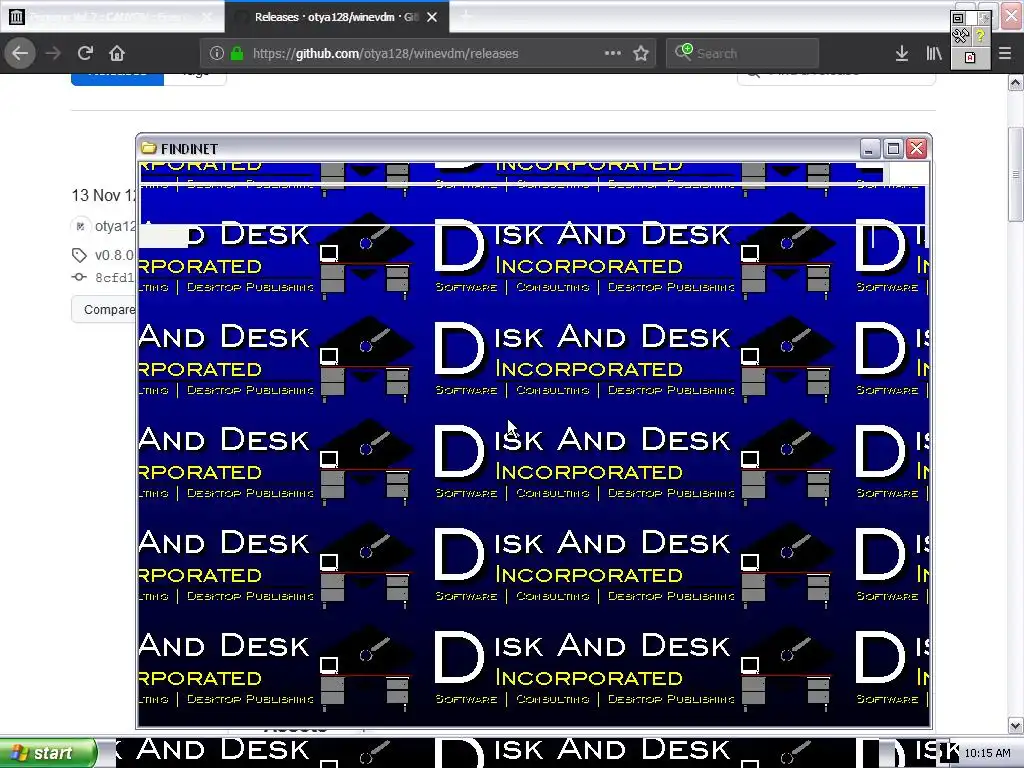This screenshot has width=1024, height=768.
Task: Click the grey down-arrow icon in the floating toolbar
Action: pyautogui.click(x=983, y=18)
